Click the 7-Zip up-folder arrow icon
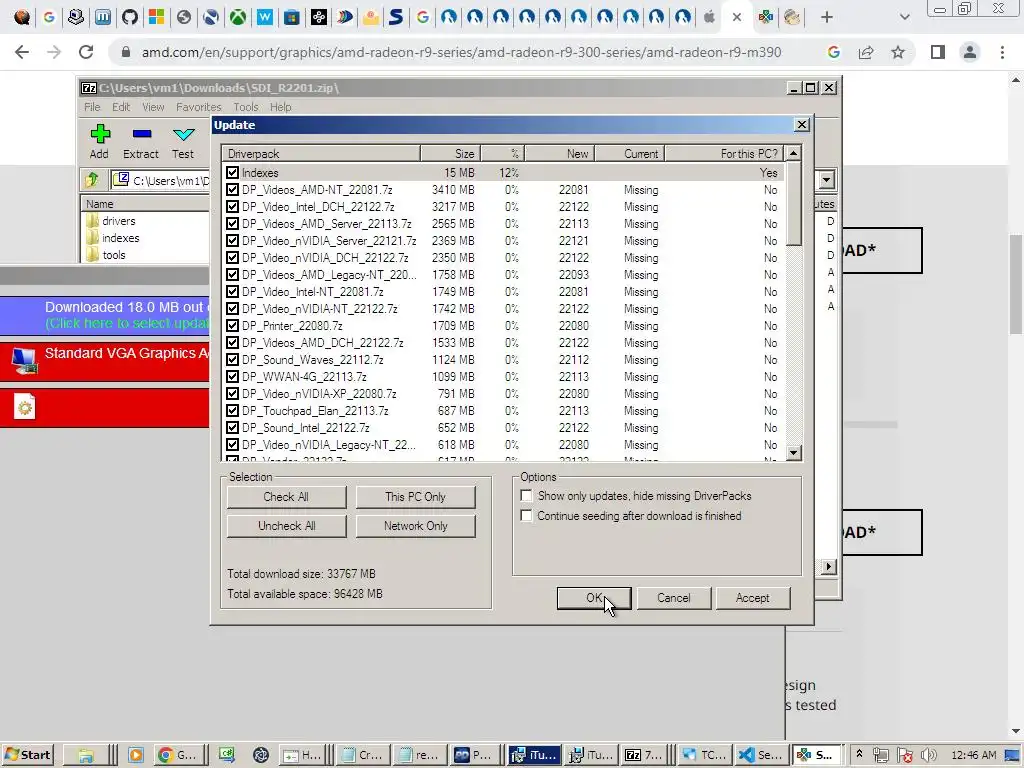This screenshot has width=1024, height=768. (x=92, y=179)
